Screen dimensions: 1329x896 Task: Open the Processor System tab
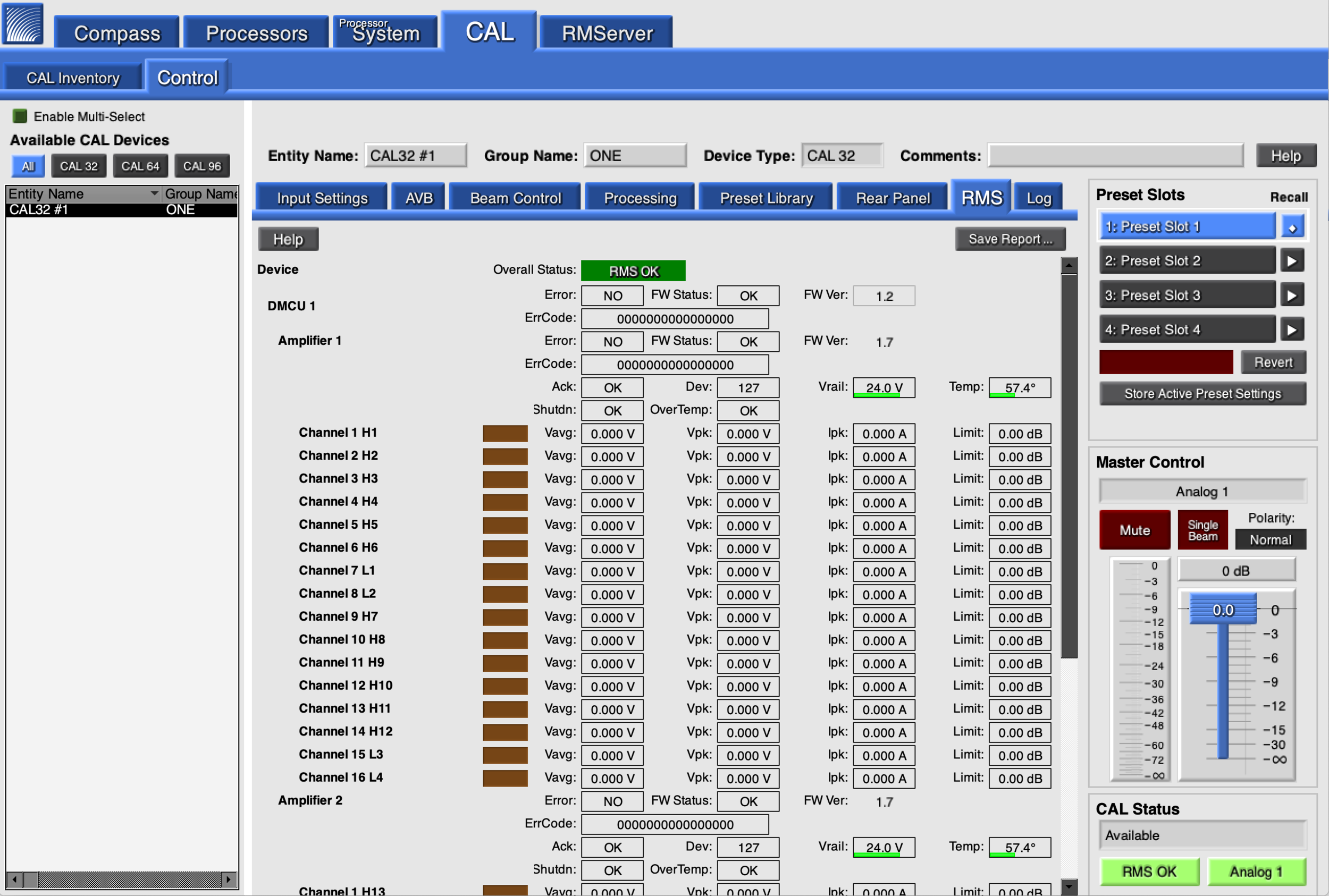[x=386, y=32]
